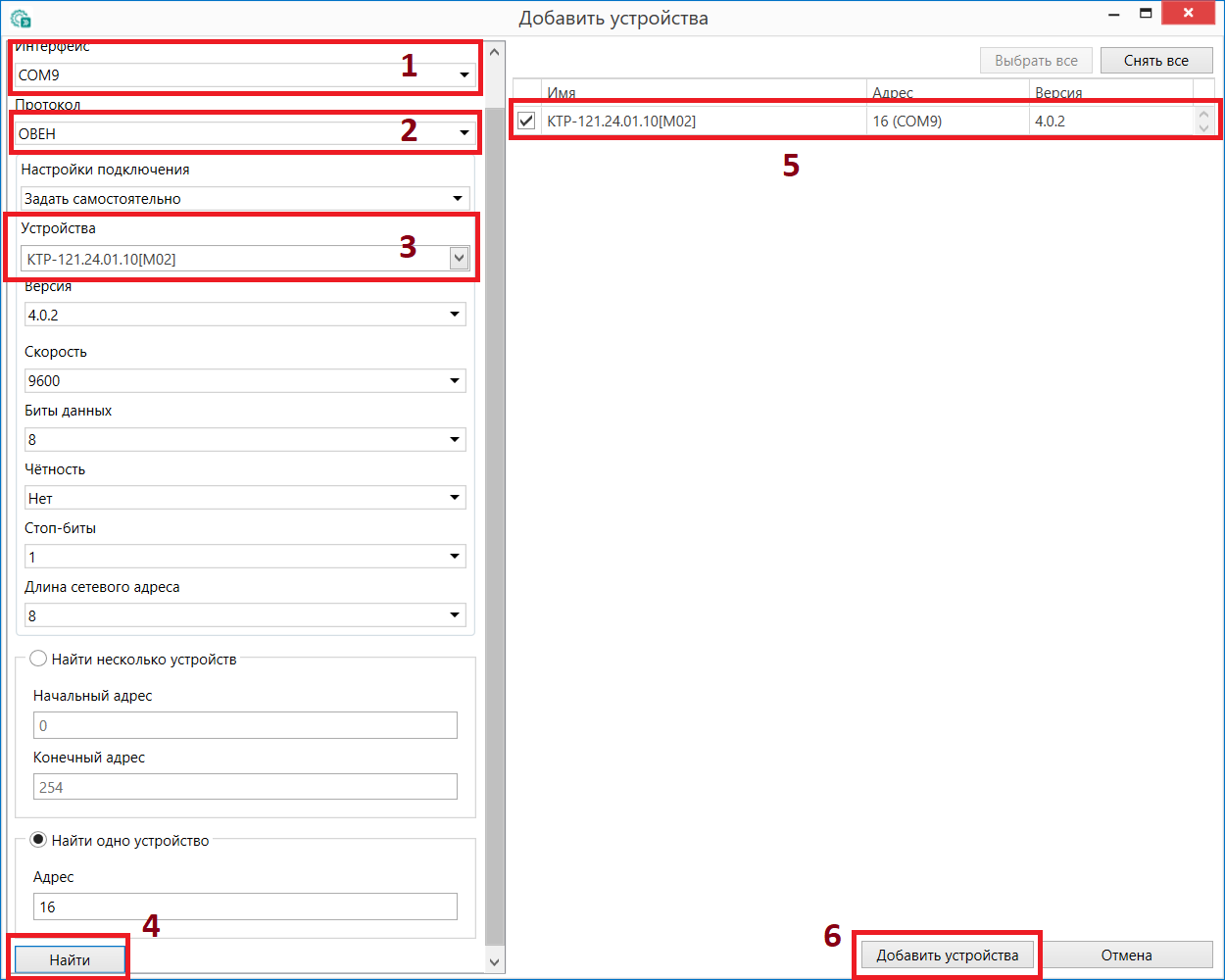
Task: Select the Найти одно устройство radio button
Action: 39,840
